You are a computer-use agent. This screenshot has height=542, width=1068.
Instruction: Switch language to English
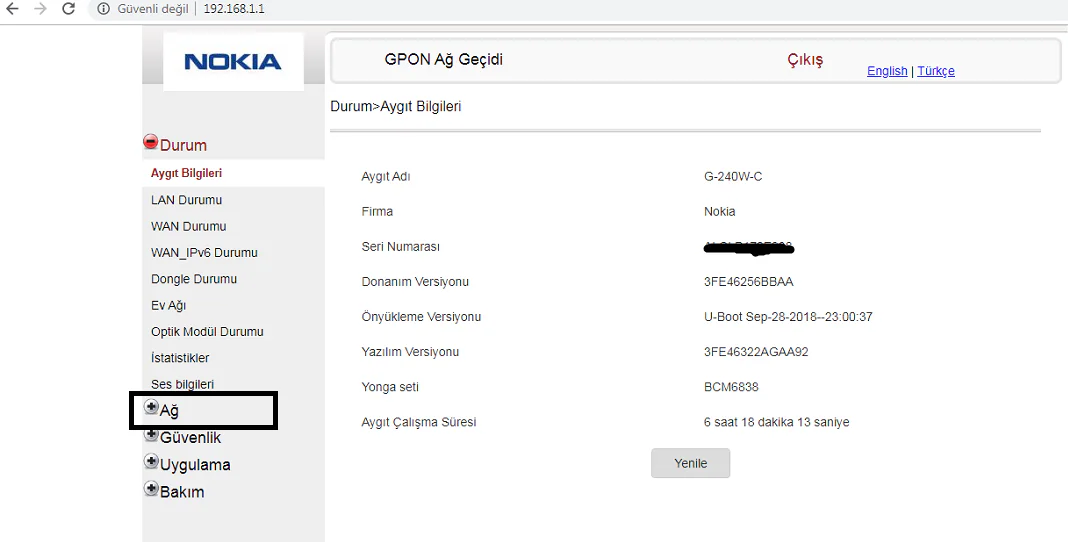[887, 71]
